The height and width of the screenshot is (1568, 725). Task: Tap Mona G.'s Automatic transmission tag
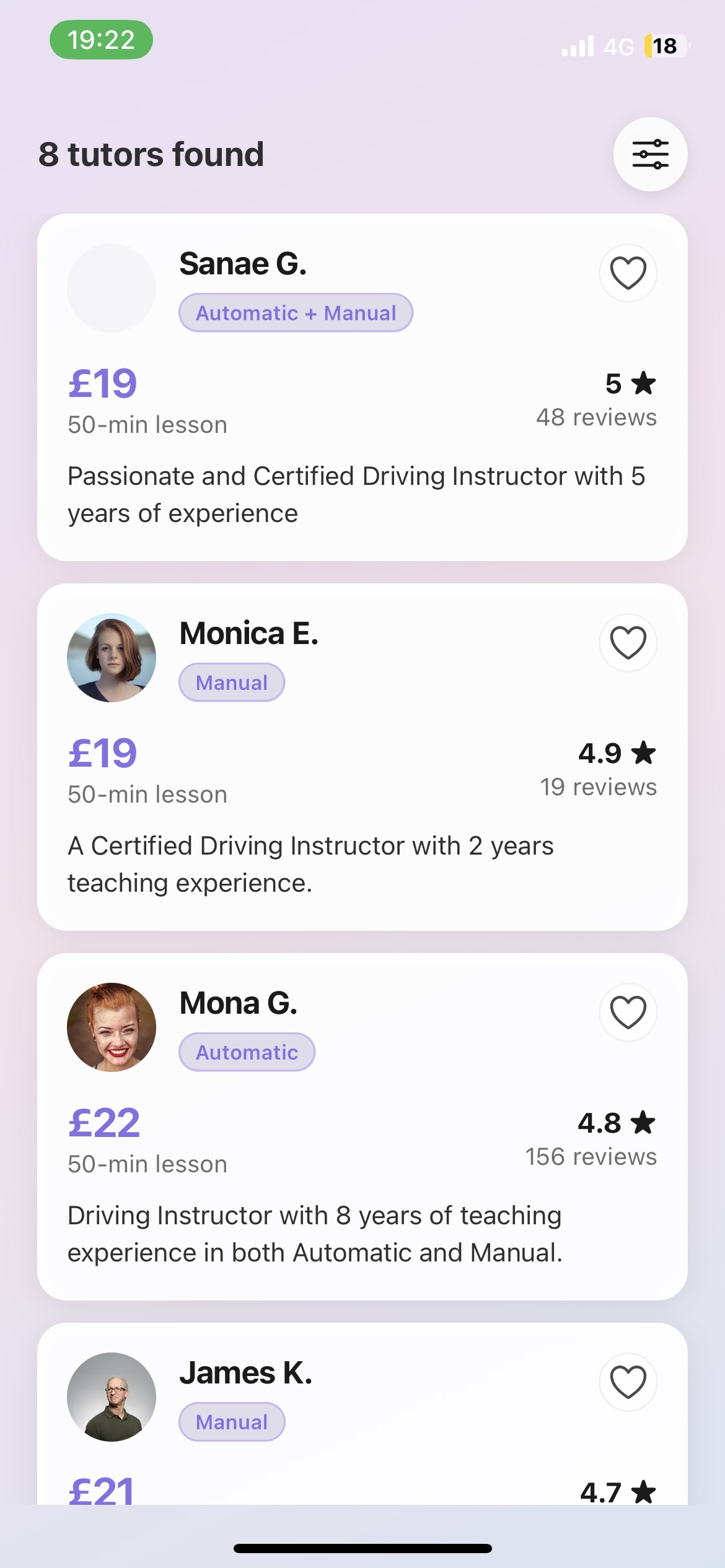247,1052
